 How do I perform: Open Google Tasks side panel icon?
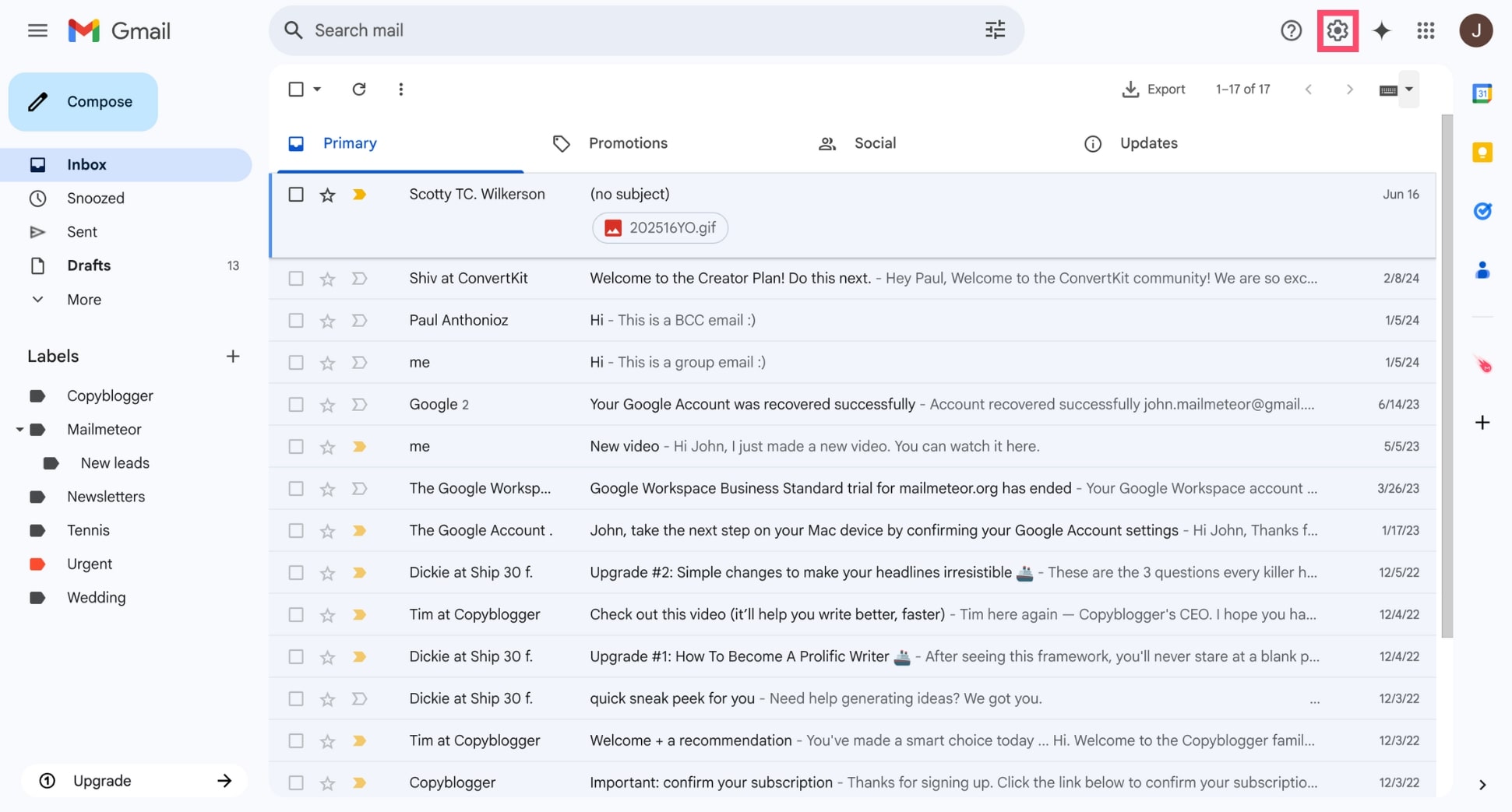(1482, 211)
